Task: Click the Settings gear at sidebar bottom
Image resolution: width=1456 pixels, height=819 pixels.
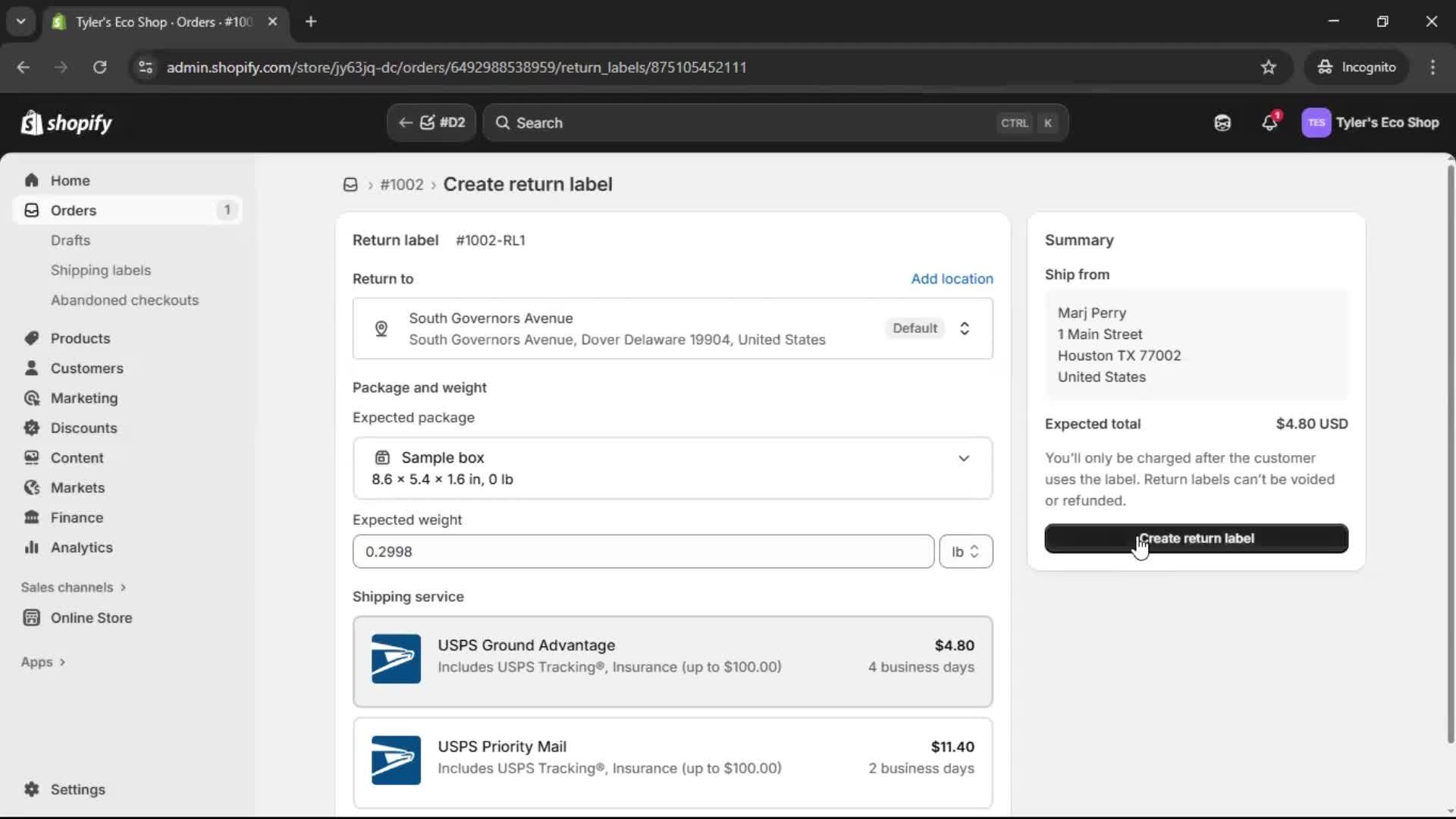Action: tap(33, 789)
